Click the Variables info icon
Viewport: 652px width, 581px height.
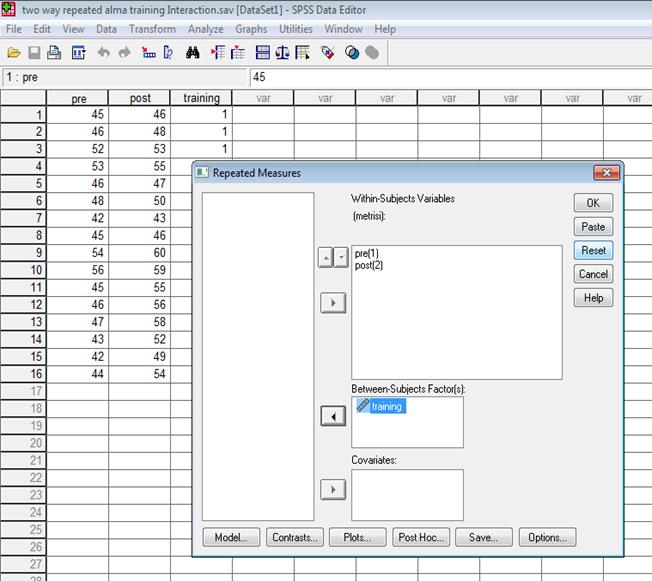pos(168,53)
